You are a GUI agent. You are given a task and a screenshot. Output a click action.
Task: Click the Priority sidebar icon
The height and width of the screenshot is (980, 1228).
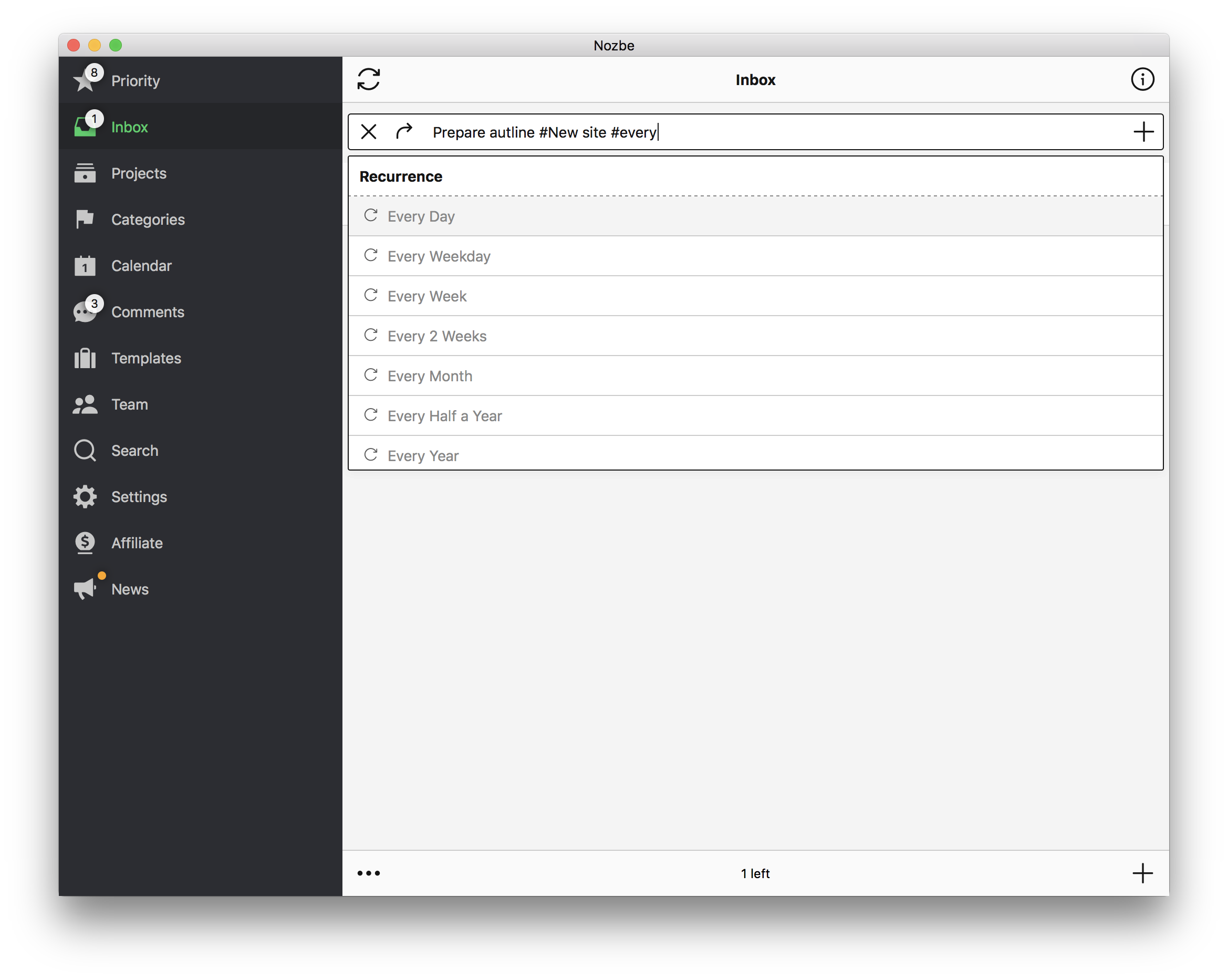86,81
